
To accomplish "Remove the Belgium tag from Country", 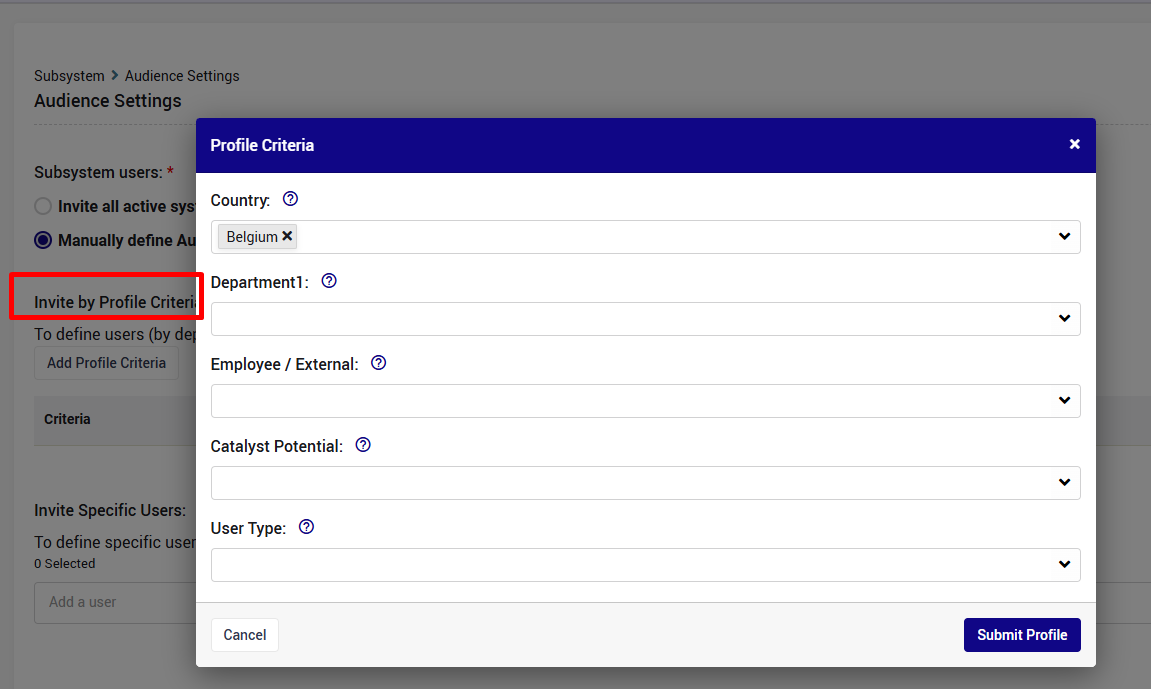I will point(287,236).
